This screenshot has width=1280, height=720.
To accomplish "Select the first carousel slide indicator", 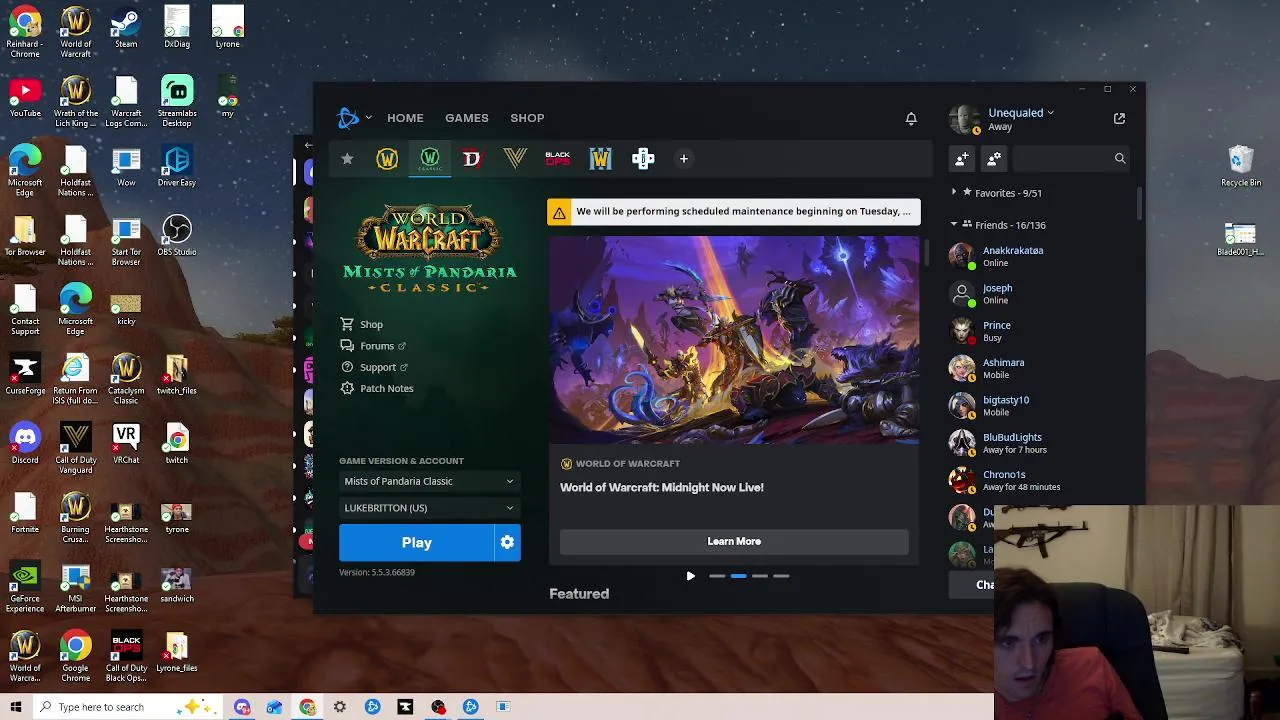I will pyautogui.click(x=717, y=576).
